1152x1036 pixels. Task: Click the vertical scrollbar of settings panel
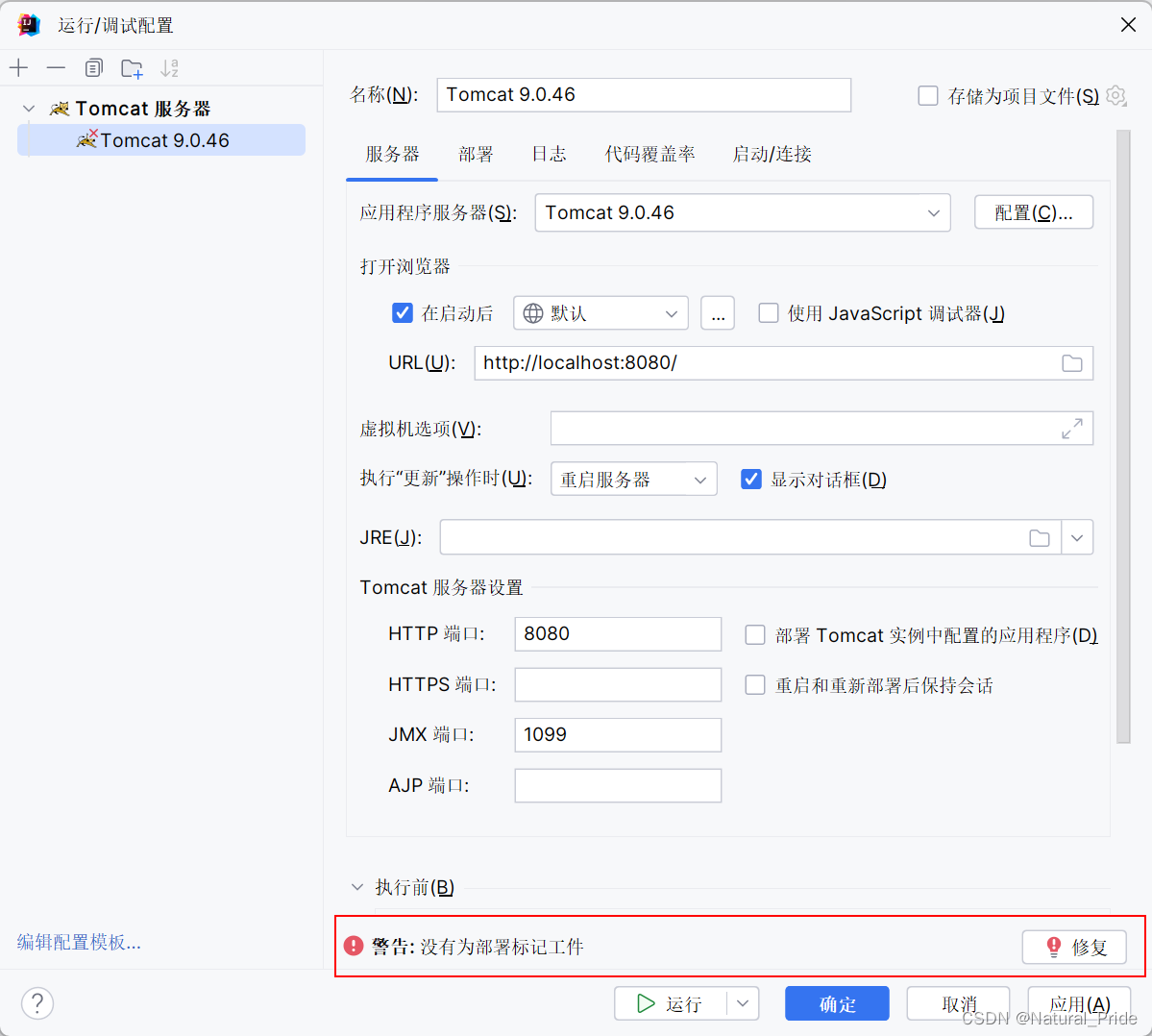tap(1122, 436)
